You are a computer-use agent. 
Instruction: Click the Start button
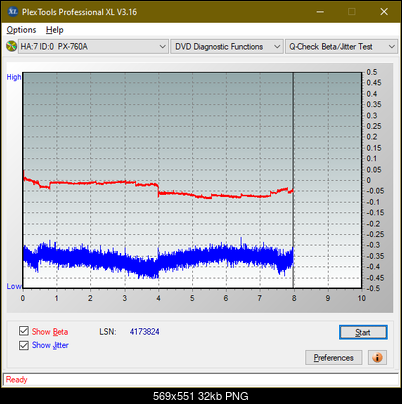[x=363, y=332]
